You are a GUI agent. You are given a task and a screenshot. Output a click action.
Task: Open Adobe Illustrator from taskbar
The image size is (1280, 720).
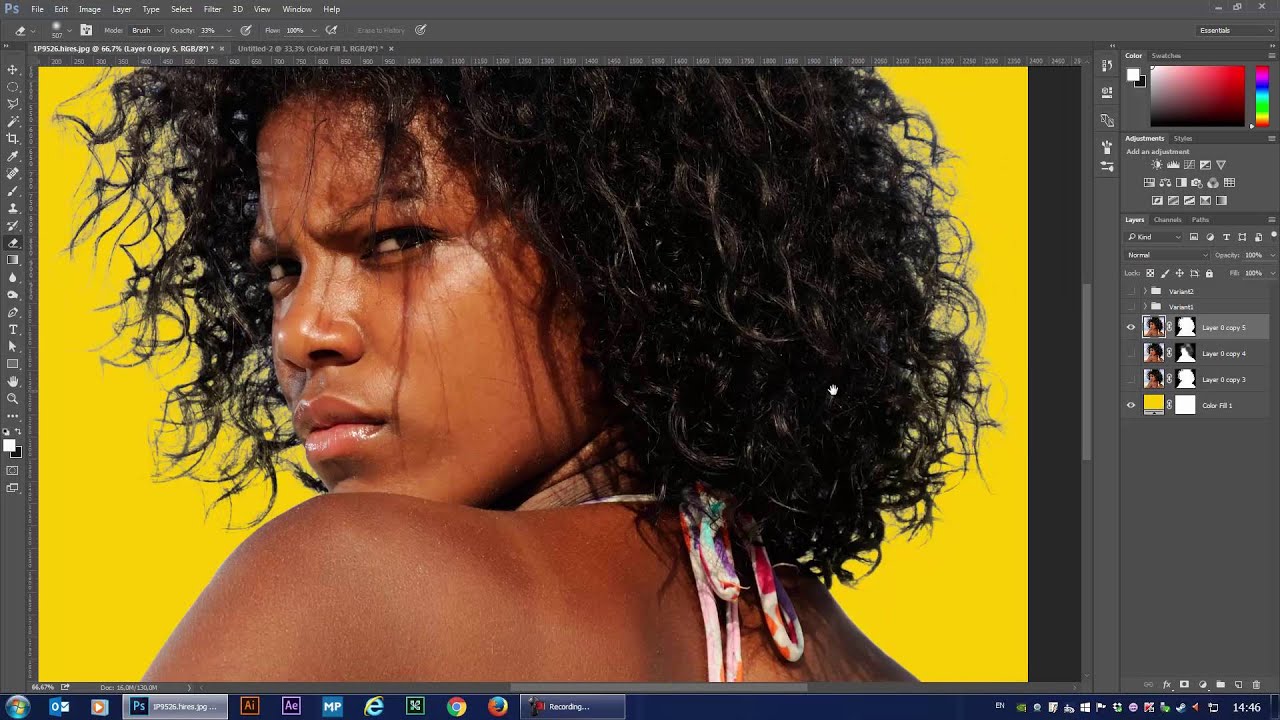[250, 707]
